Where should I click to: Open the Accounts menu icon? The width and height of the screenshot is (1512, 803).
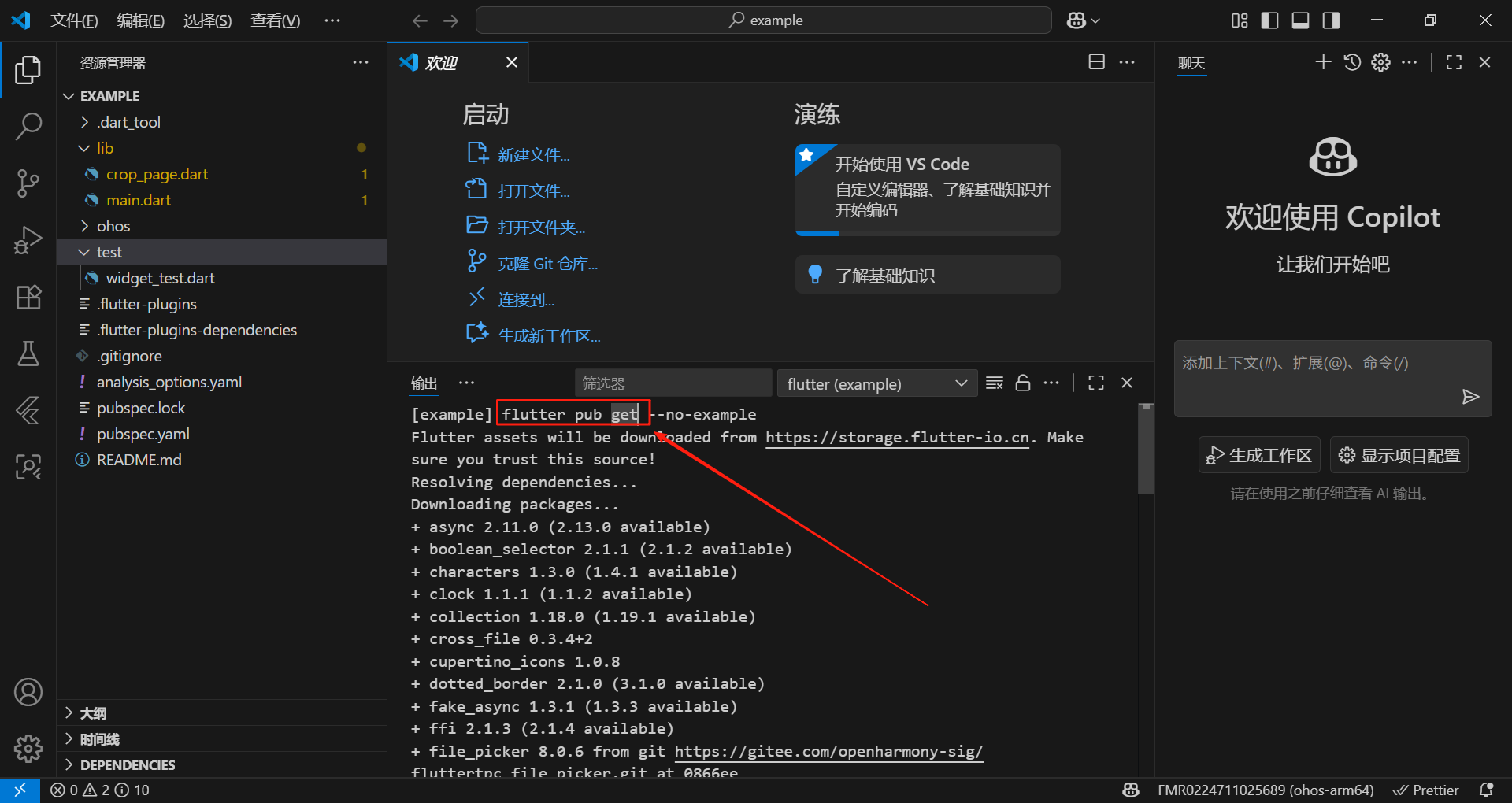tap(28, 692)
